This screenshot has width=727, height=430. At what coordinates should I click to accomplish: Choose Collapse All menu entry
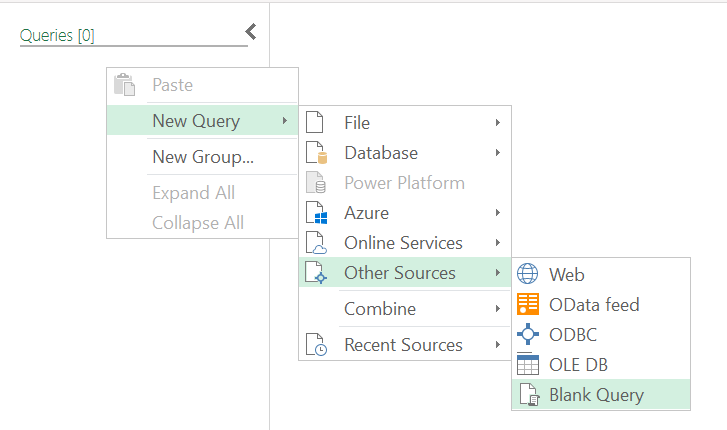203,223
